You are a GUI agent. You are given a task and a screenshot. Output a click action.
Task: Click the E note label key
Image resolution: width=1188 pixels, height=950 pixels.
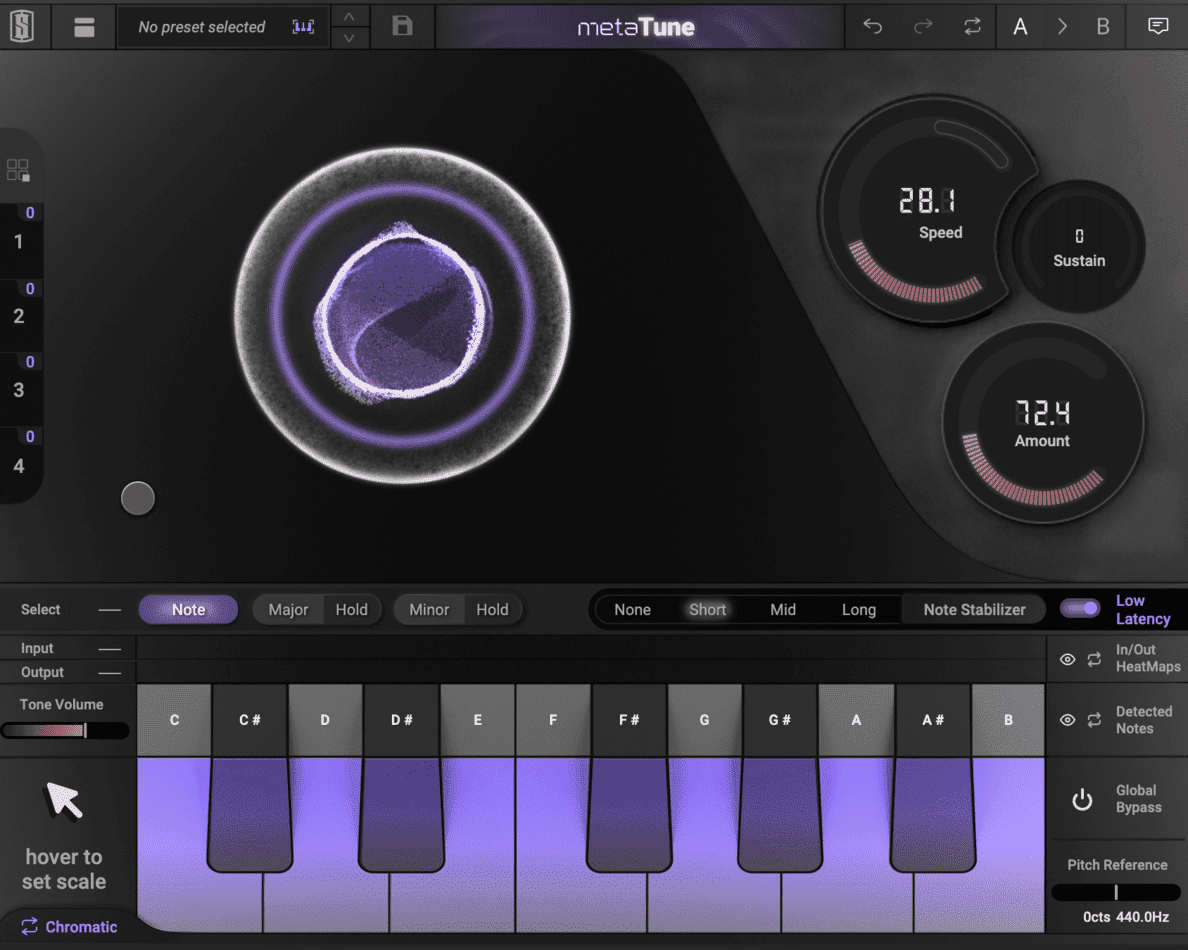point(477,720)
